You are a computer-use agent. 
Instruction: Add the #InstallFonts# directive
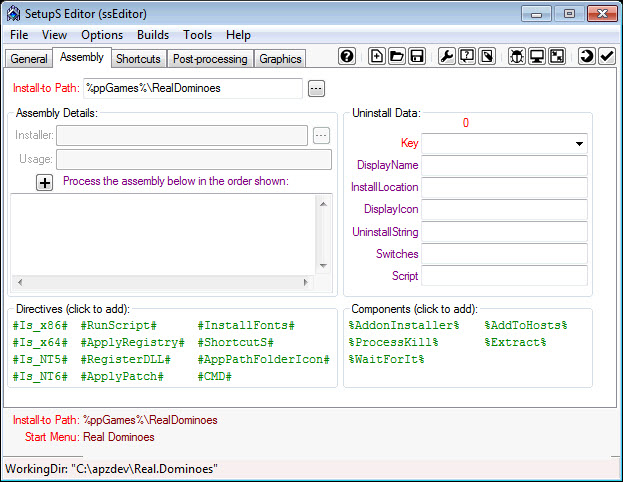(x=246, y=325)
